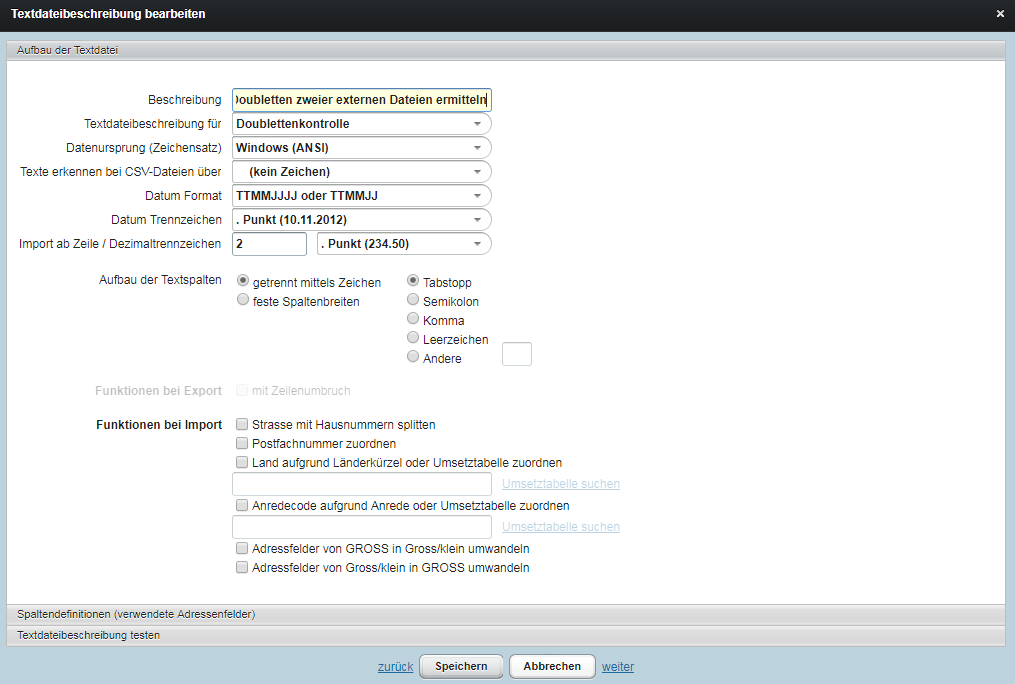Expand the Spaltendefinitionen section
The height and width of the screenshot is (684, 1015).
pos(136,614)
